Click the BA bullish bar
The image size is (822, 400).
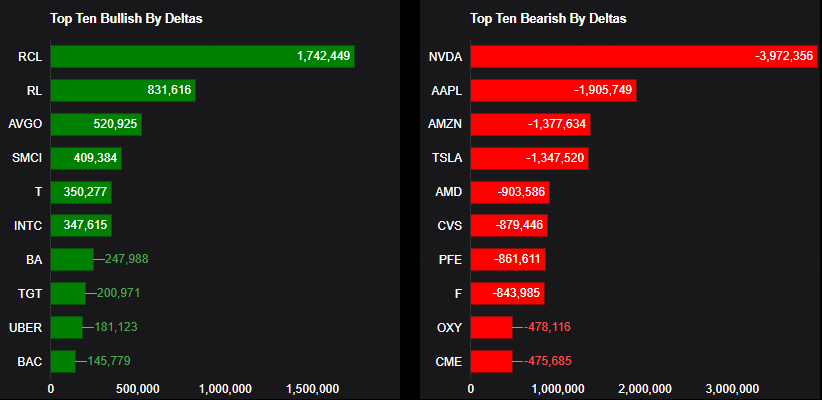pyautogui.click(x=72, y=260)
